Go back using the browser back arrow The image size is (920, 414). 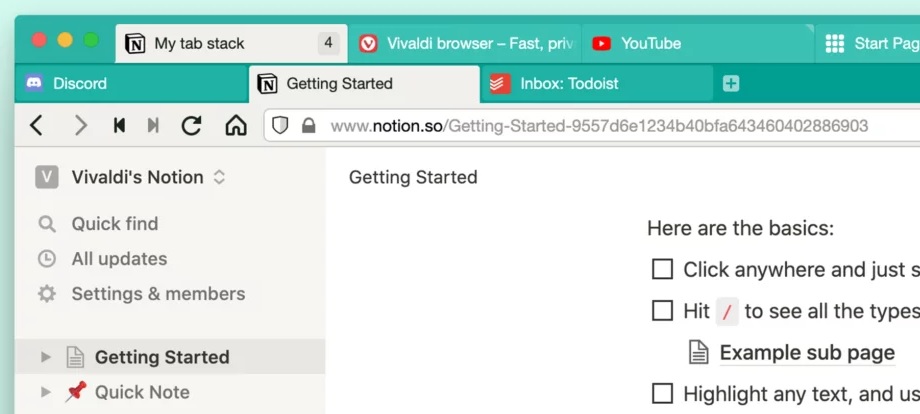[37, 125]
